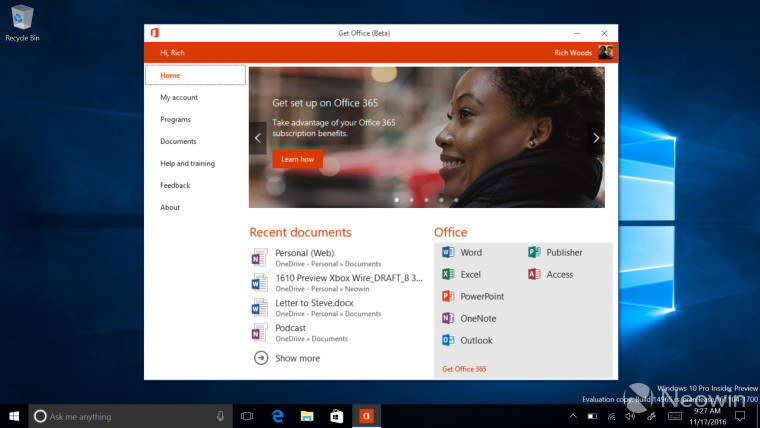
Task: Click the network tray icon
Action: 612,416
